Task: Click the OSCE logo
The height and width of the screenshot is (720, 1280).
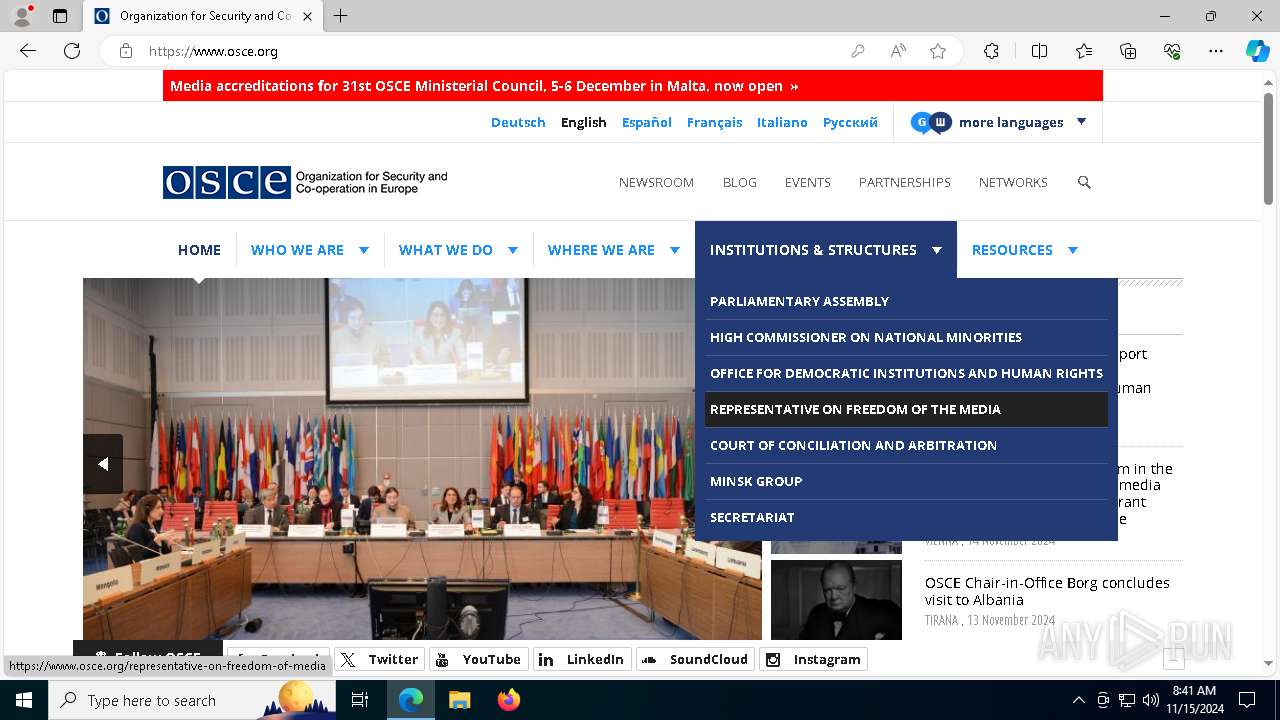Action: coord(305,182)
